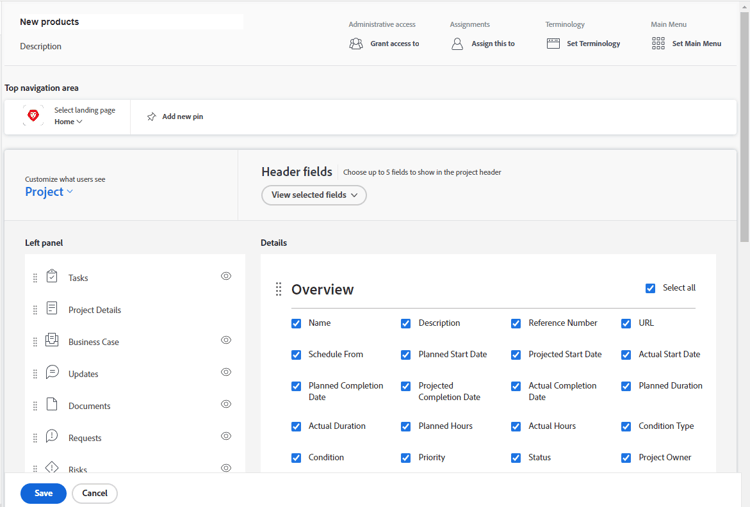Click the Set Terminology icon
Screen dimensions: 750x507
click(553, 44)
